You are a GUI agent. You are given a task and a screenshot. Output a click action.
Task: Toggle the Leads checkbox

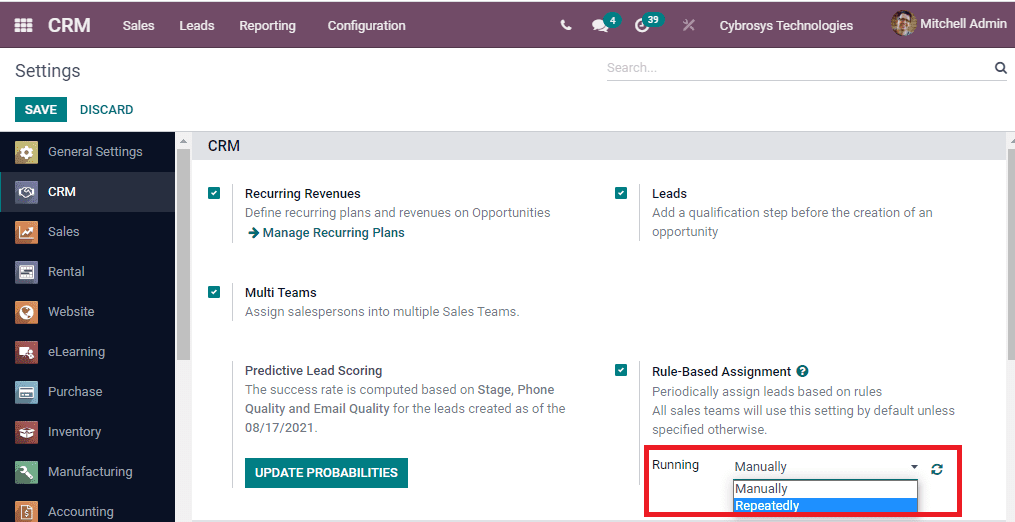(621, 193)
